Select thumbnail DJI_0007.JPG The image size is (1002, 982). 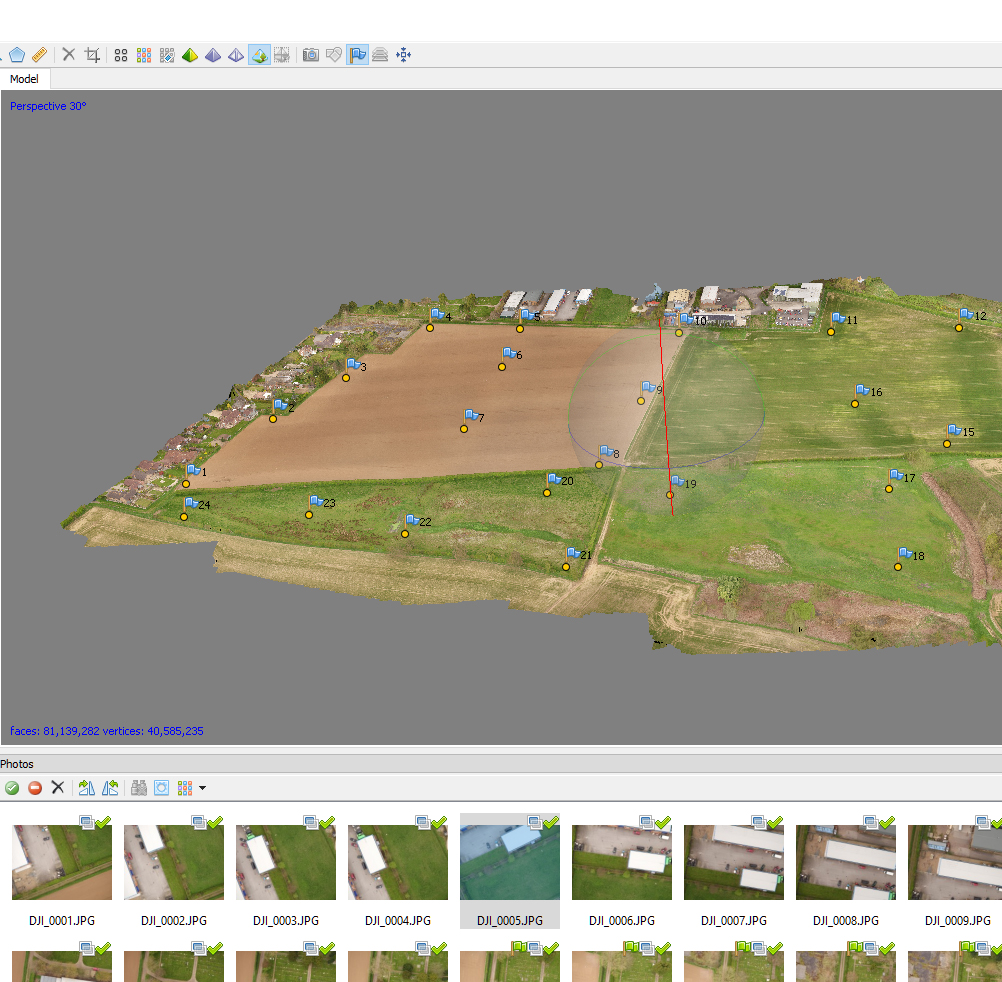coord(734,862)
